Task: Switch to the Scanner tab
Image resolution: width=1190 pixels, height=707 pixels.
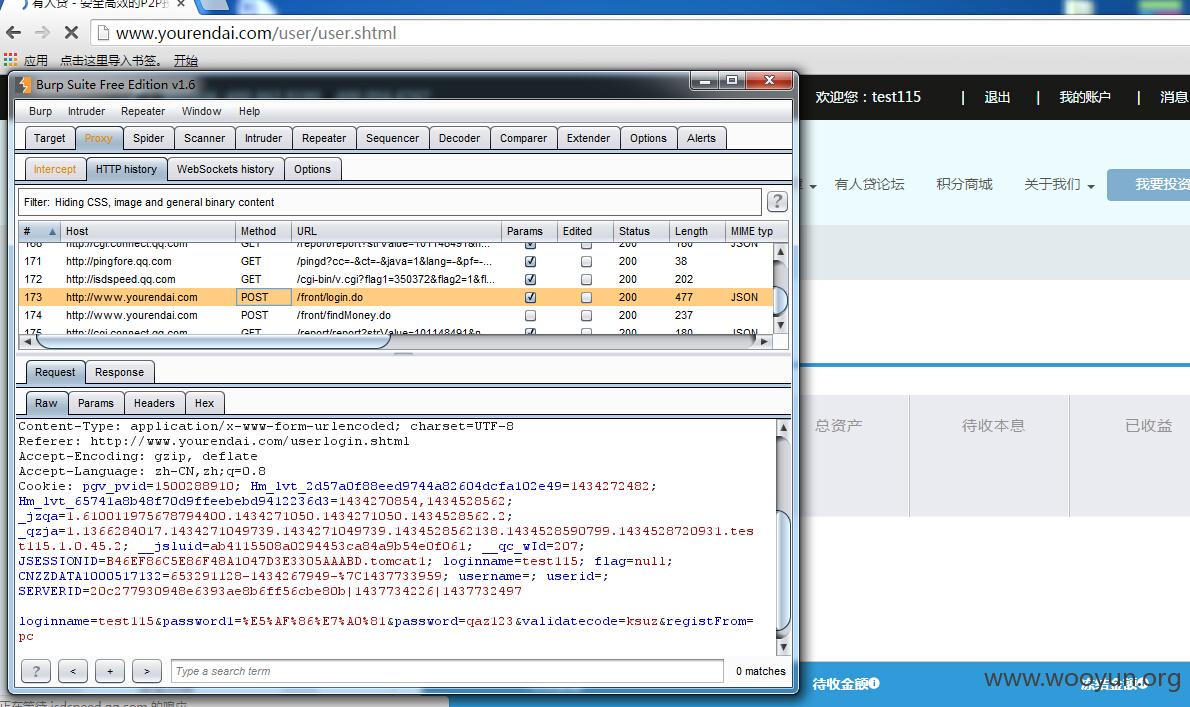Action: point(204,138)
